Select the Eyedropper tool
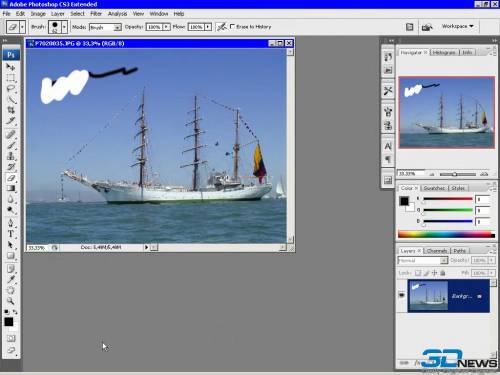500x375 pixels. pyautogui.click(x=11, y=279)
